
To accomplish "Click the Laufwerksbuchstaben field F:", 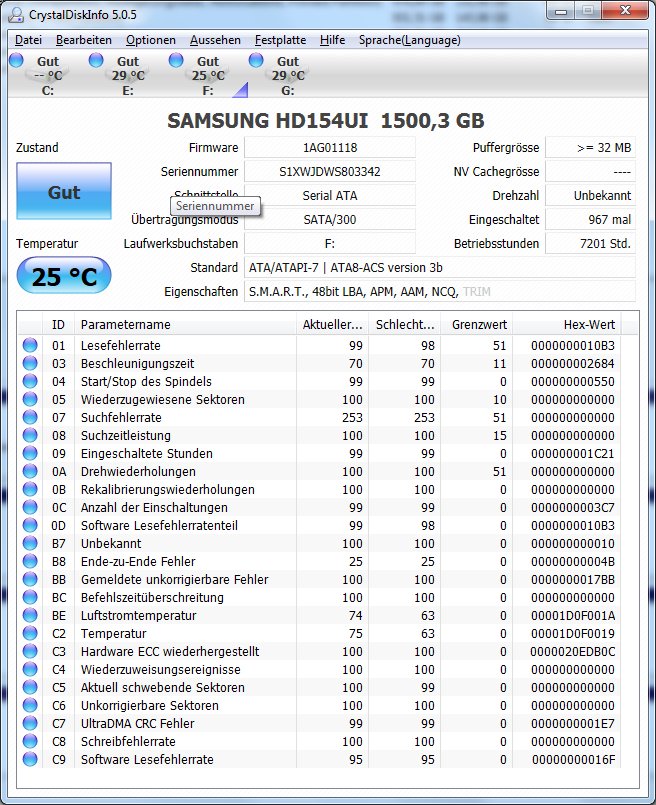I will [x=330, y=243].
